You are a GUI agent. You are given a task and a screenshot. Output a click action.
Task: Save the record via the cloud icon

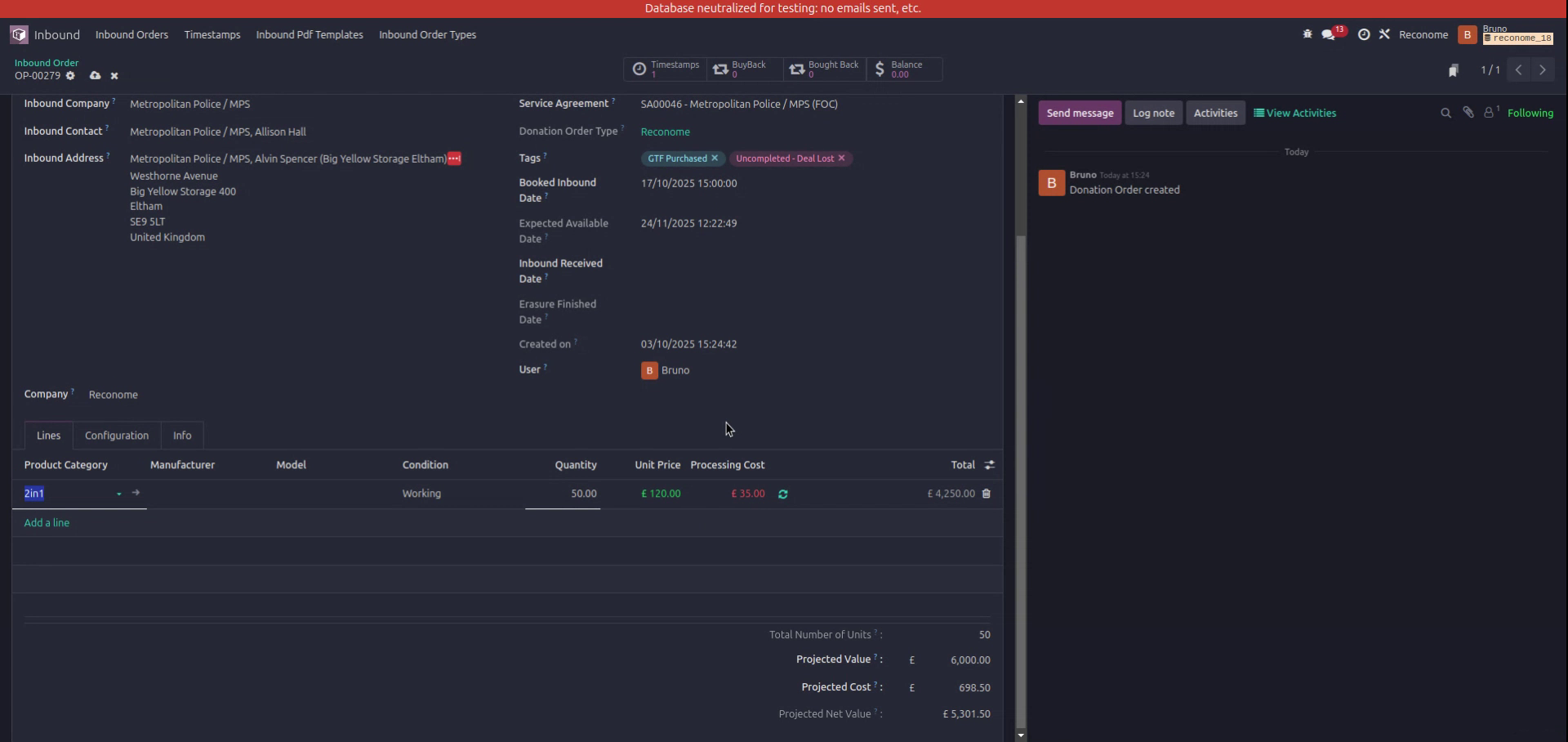coord(96,75)
